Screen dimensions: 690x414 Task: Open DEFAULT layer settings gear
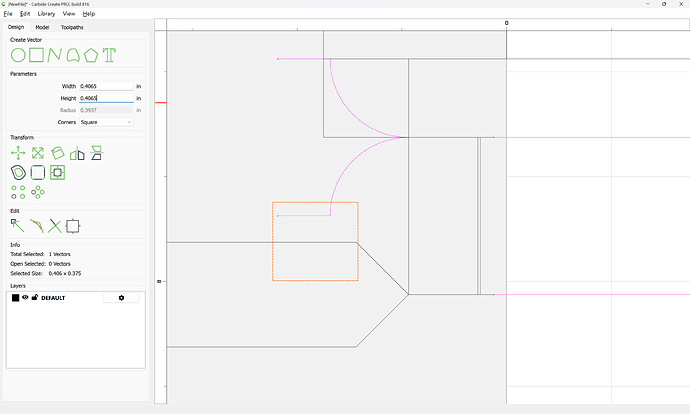tap(121, 298)
